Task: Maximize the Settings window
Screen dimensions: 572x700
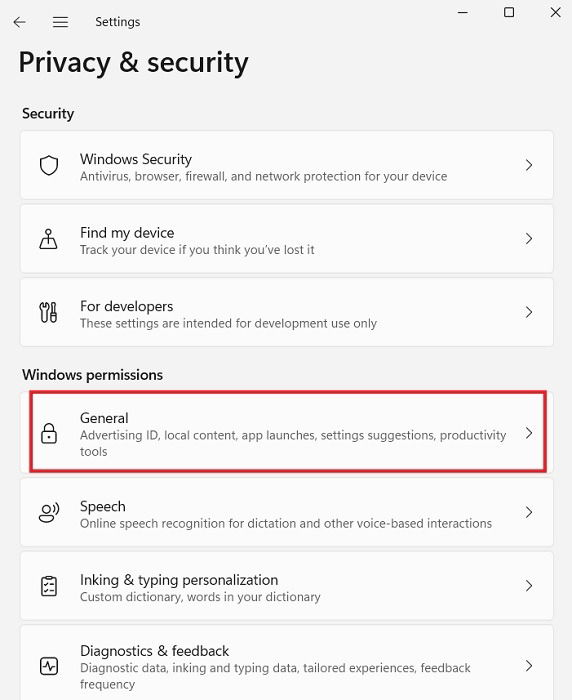Action: click(509, 12)
